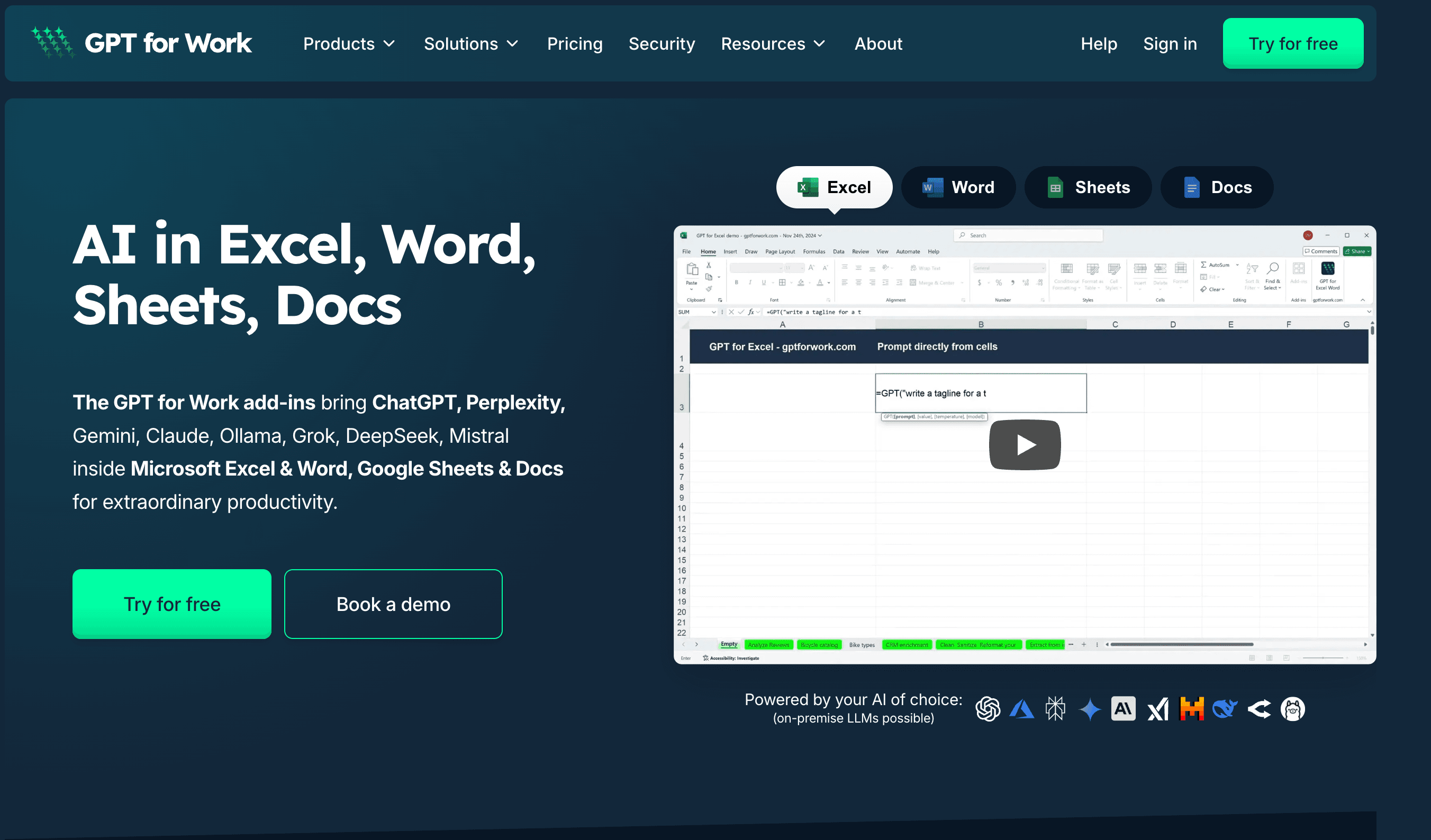Click Try for free in header

1293,43
